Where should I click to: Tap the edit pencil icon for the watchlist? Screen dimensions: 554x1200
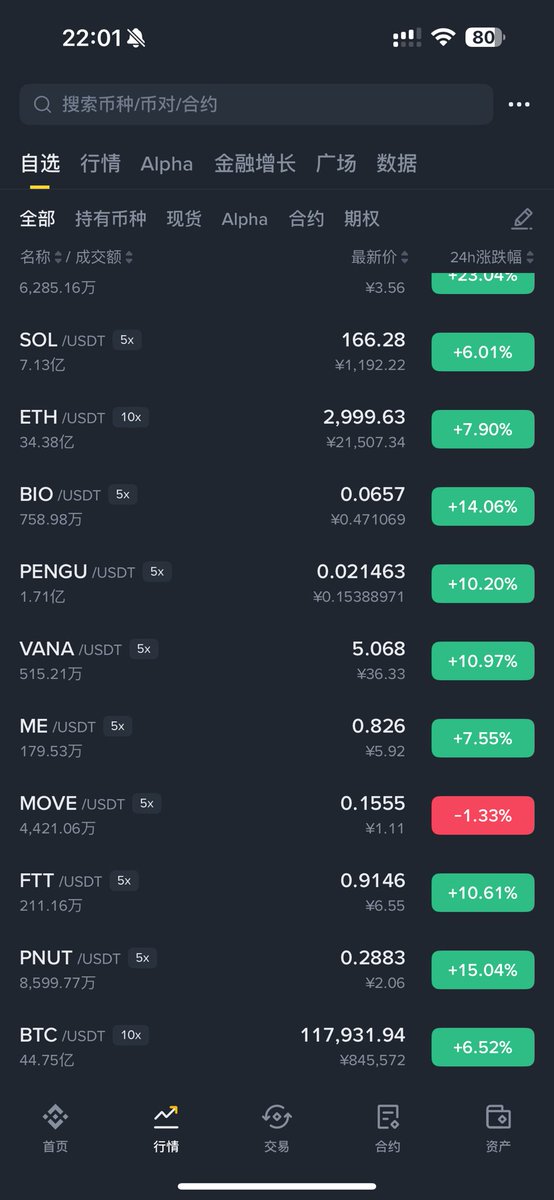(x=522, y=218)
